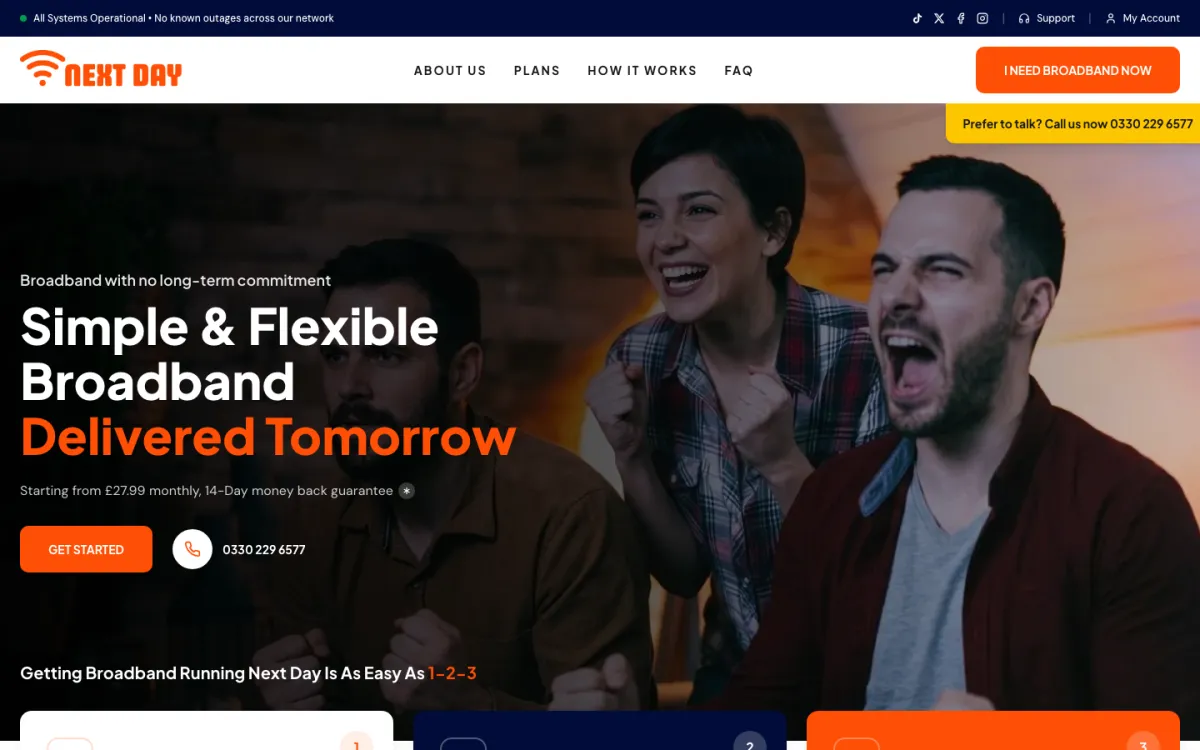Image resolution: width=1200 pixels, height=750 pixels.
Task: Click the 0330 229 6577 number beside phone icon
Action: click(x=264, y=550)
